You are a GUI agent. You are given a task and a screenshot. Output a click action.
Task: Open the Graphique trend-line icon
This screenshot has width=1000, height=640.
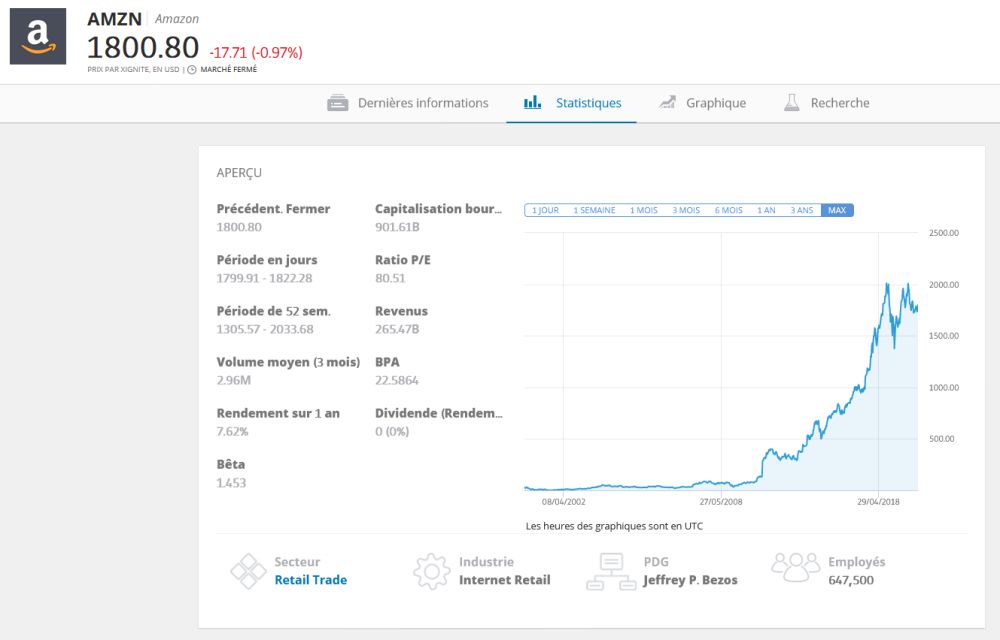pos(667,101)
